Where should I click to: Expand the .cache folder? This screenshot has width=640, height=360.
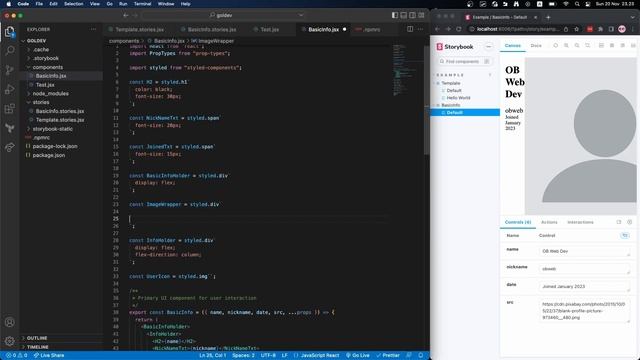click(x=41, y=49)
